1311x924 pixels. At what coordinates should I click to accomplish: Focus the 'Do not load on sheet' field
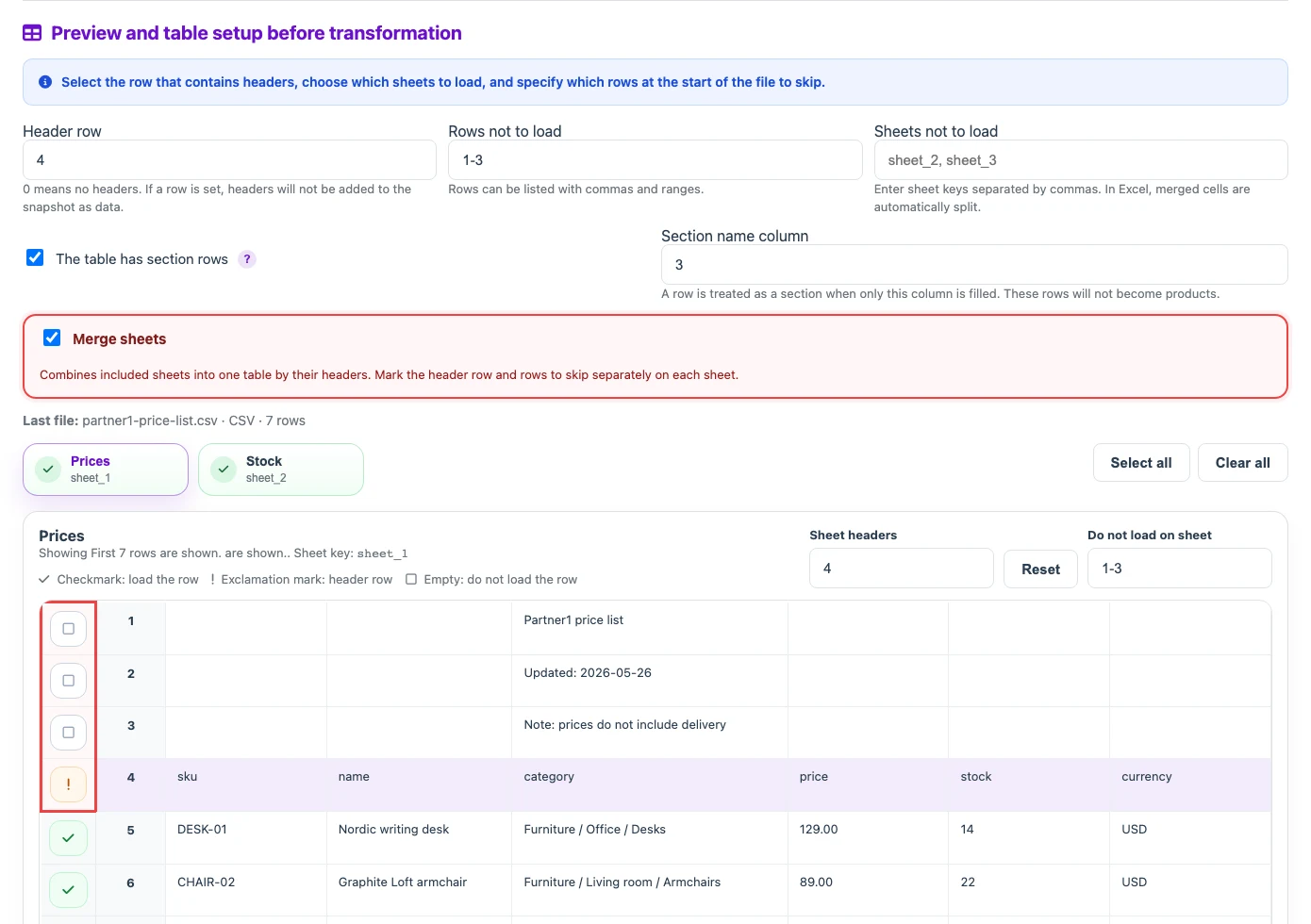click(1179, 569)
